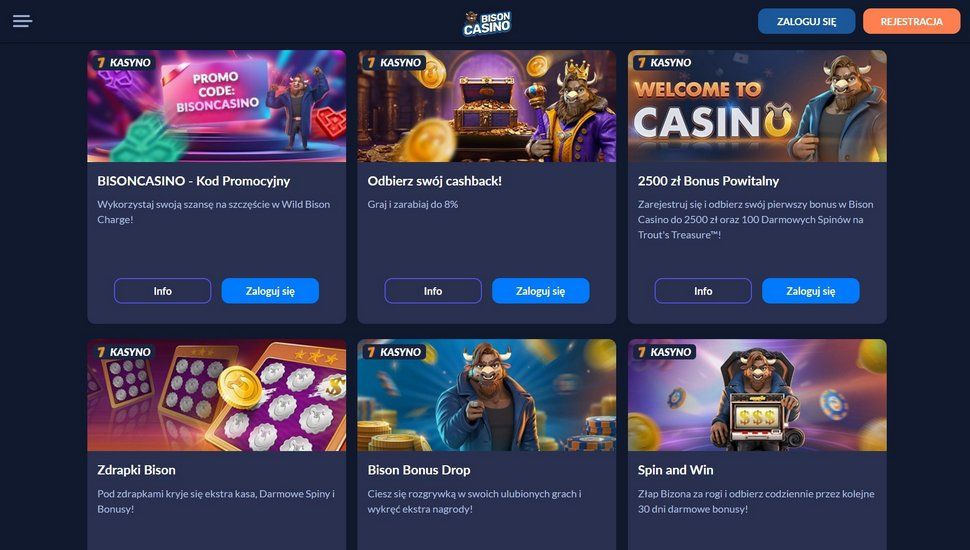970x550 pixels.
Task: Click the Kasyno badge on Bonus Drop banner
Action: point(394,352)
